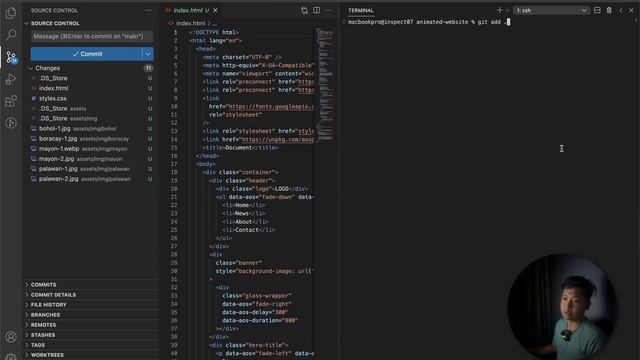
Task: Expand the Commits section
Action: (43, 284)
